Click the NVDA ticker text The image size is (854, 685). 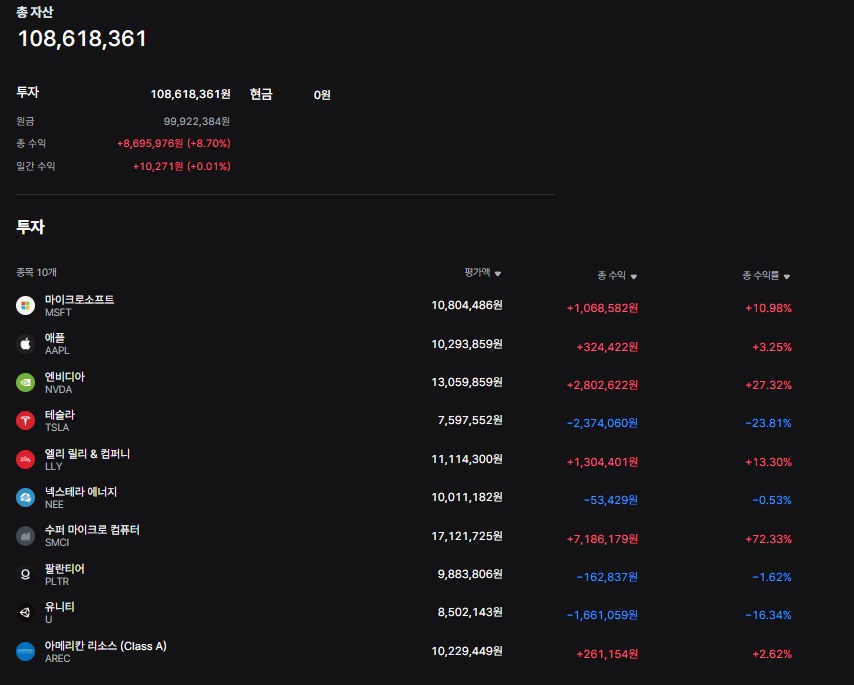click(x=58, y=389)
